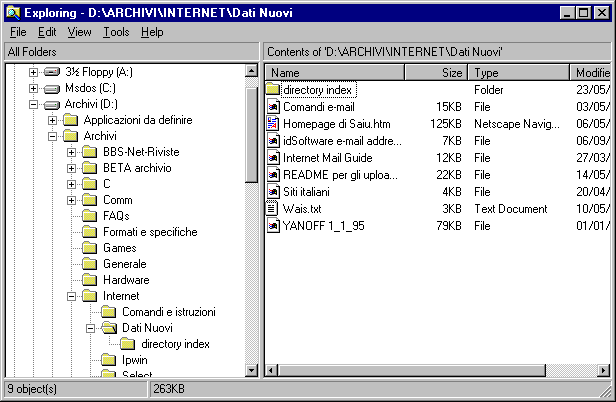Viewport: 616px width, 402px height.
Task: Select the Wais.txt text document icon
Action: pos(273,209)
